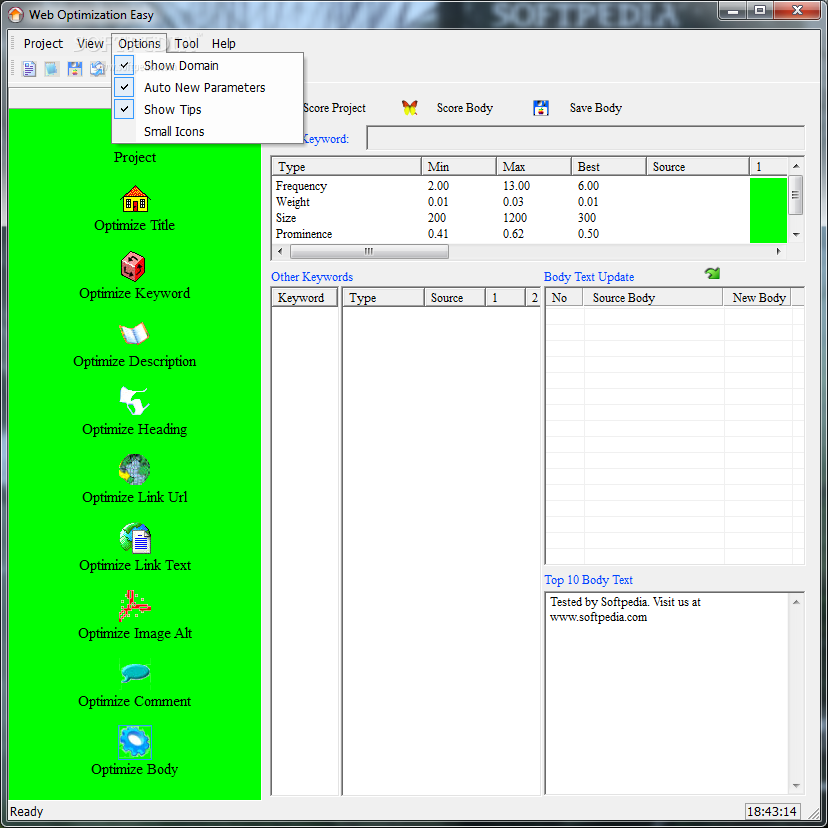This screenshot has height=828, width=828.
Task: Click the Best column header
Action: point(609,166)
